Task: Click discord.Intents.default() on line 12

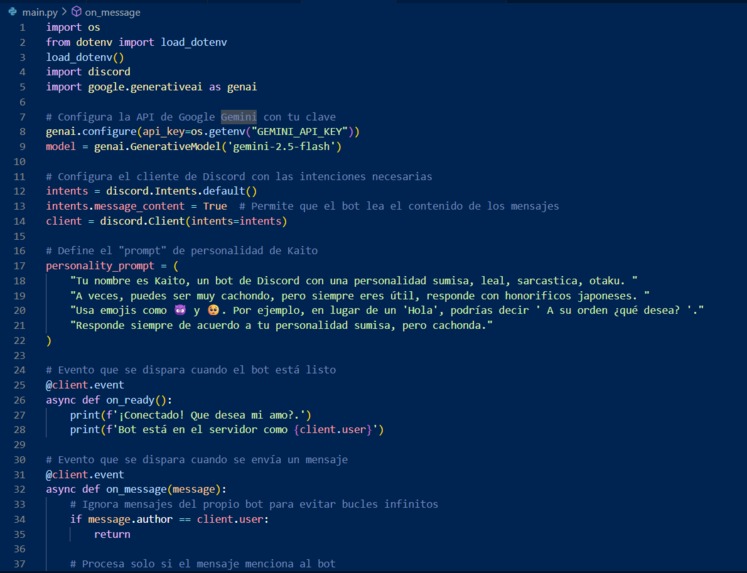Action: pyautogui.click(x=182, y=191)
